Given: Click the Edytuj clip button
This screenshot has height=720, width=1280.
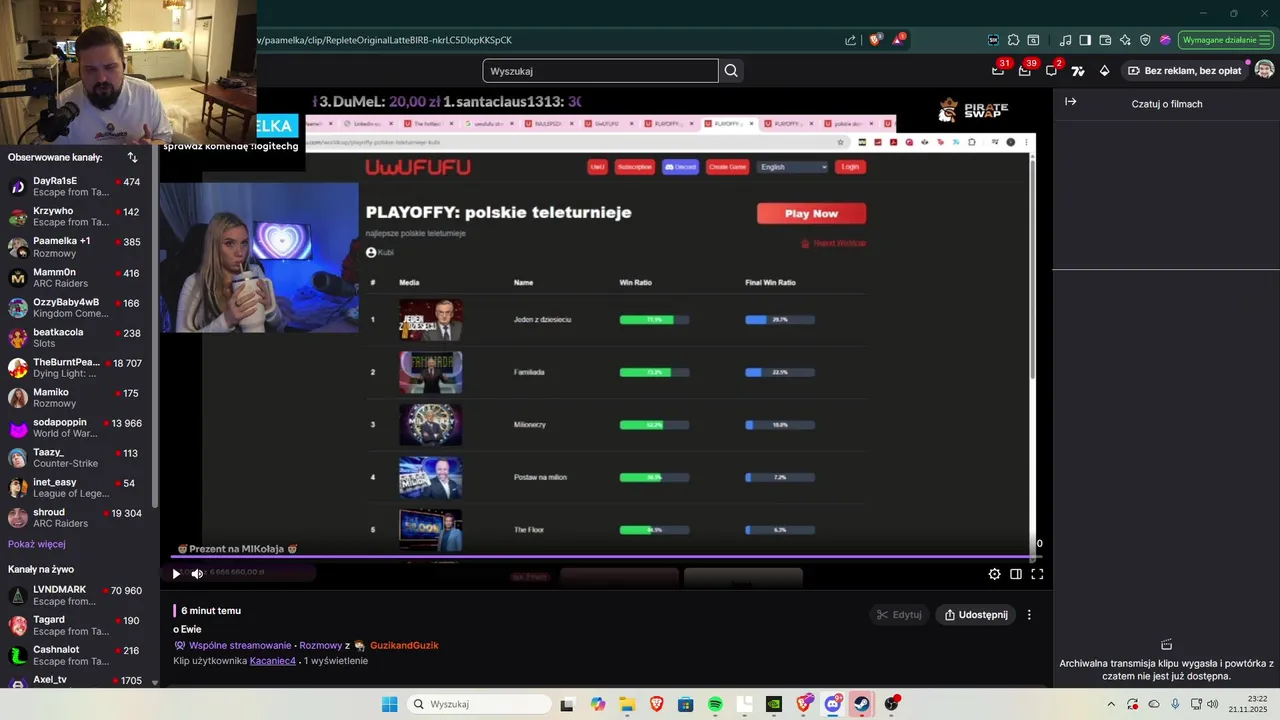Looking at the screenshot, I should 899,615.
